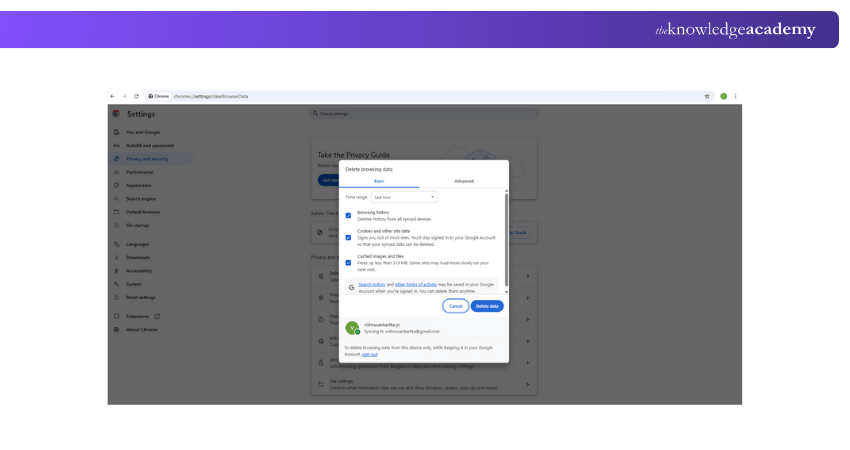Click Extensions in the sidebar

pyautogui.click(x=137, y=317)
